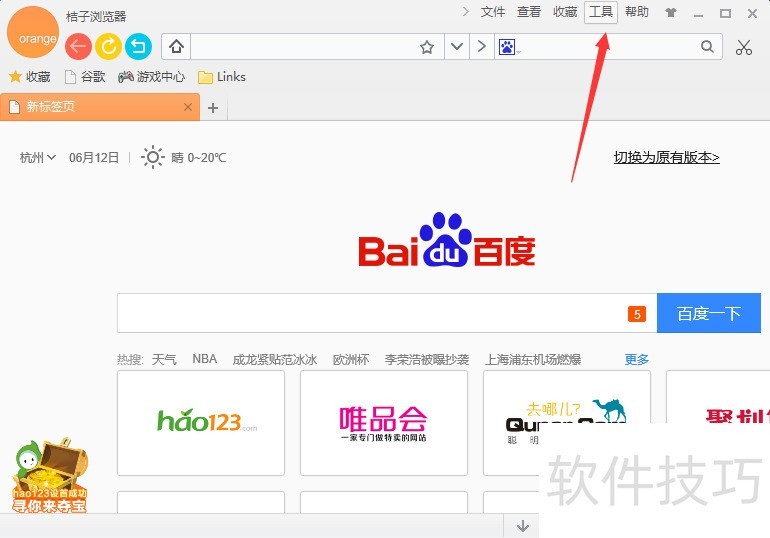Open the 唯品会 site tile

point(384,423)
